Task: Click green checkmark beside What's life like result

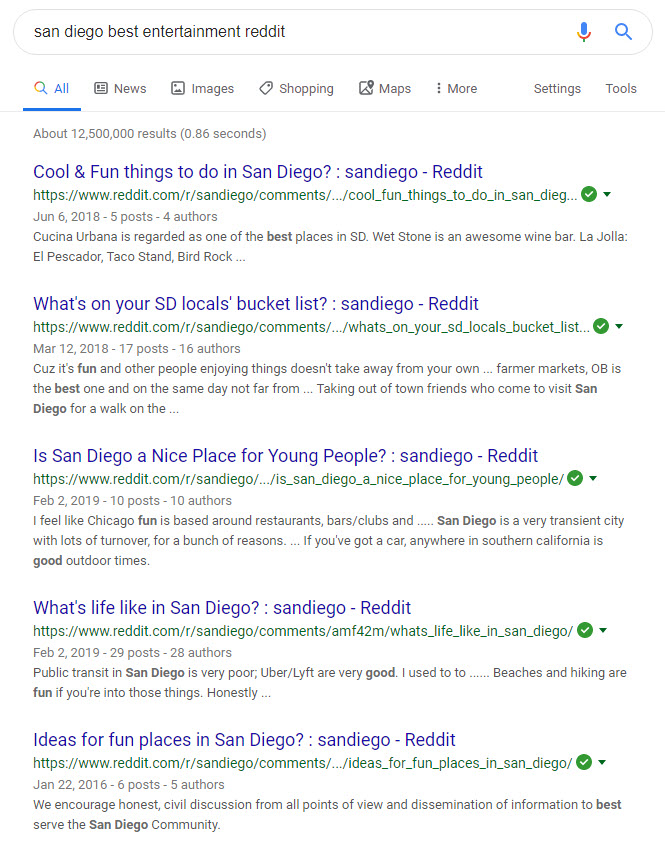Action: [585, 630]
